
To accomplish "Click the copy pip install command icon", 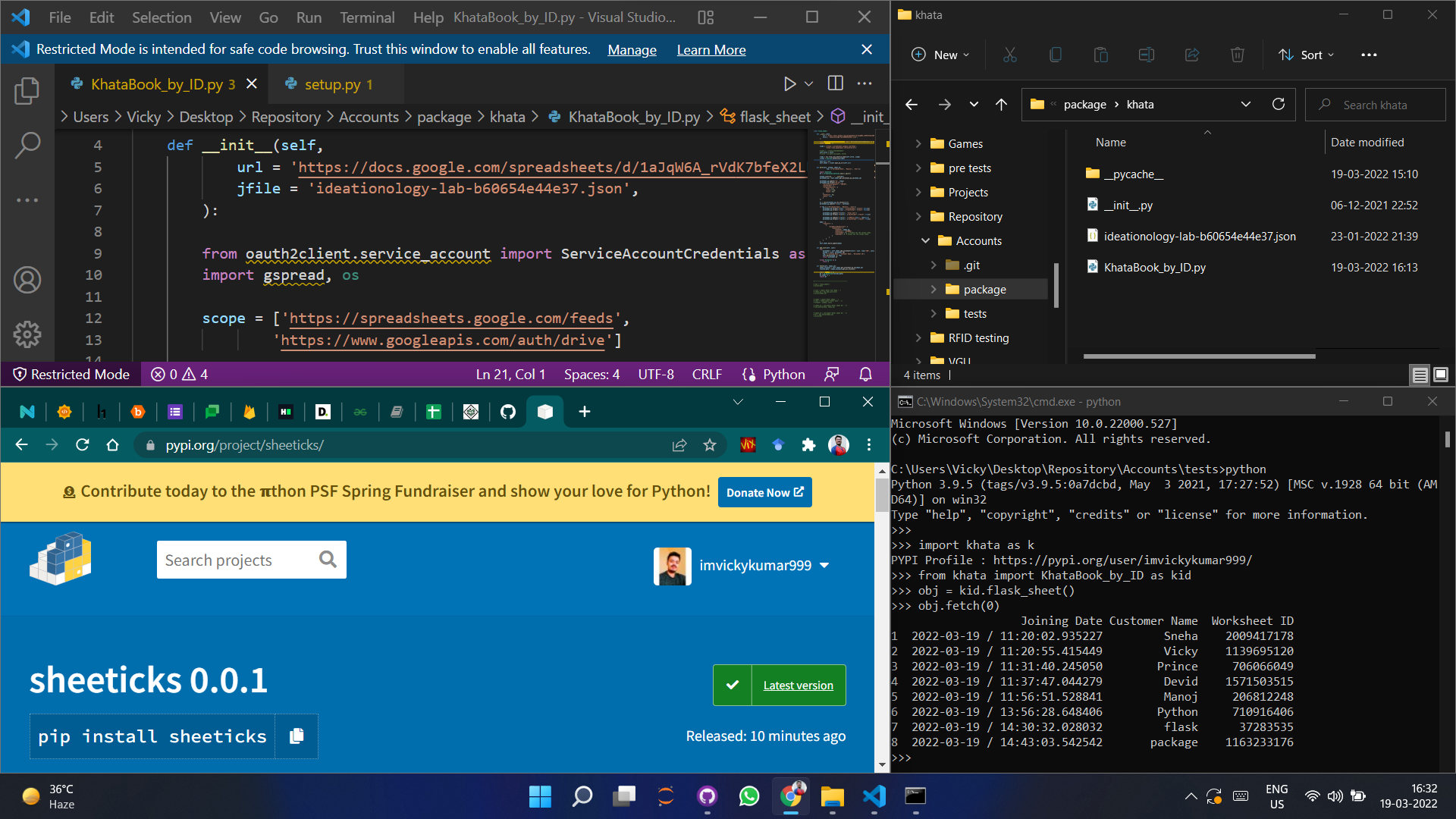I will point(297,736).
